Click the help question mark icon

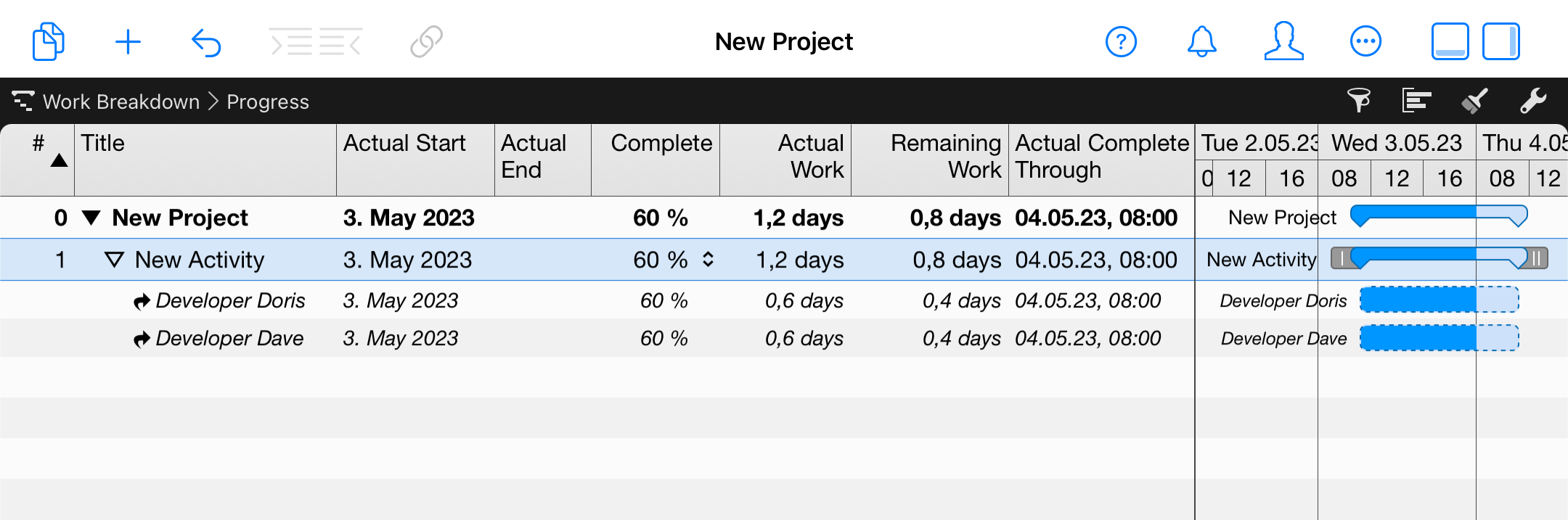(1121, 41)
